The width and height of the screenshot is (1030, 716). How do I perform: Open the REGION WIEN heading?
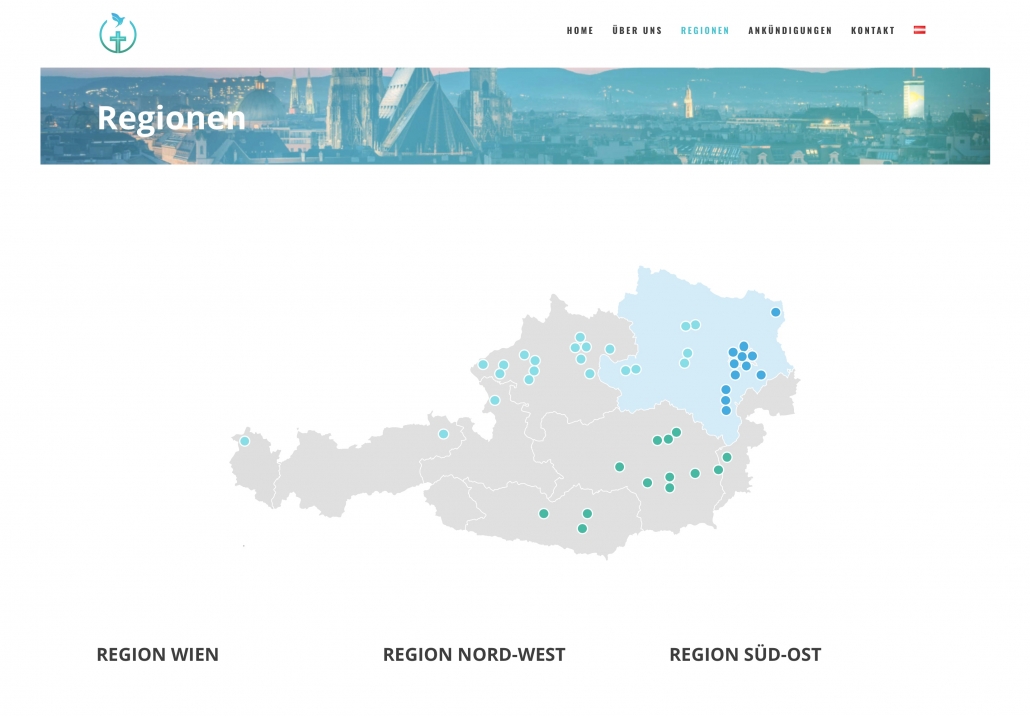[158, 654]
